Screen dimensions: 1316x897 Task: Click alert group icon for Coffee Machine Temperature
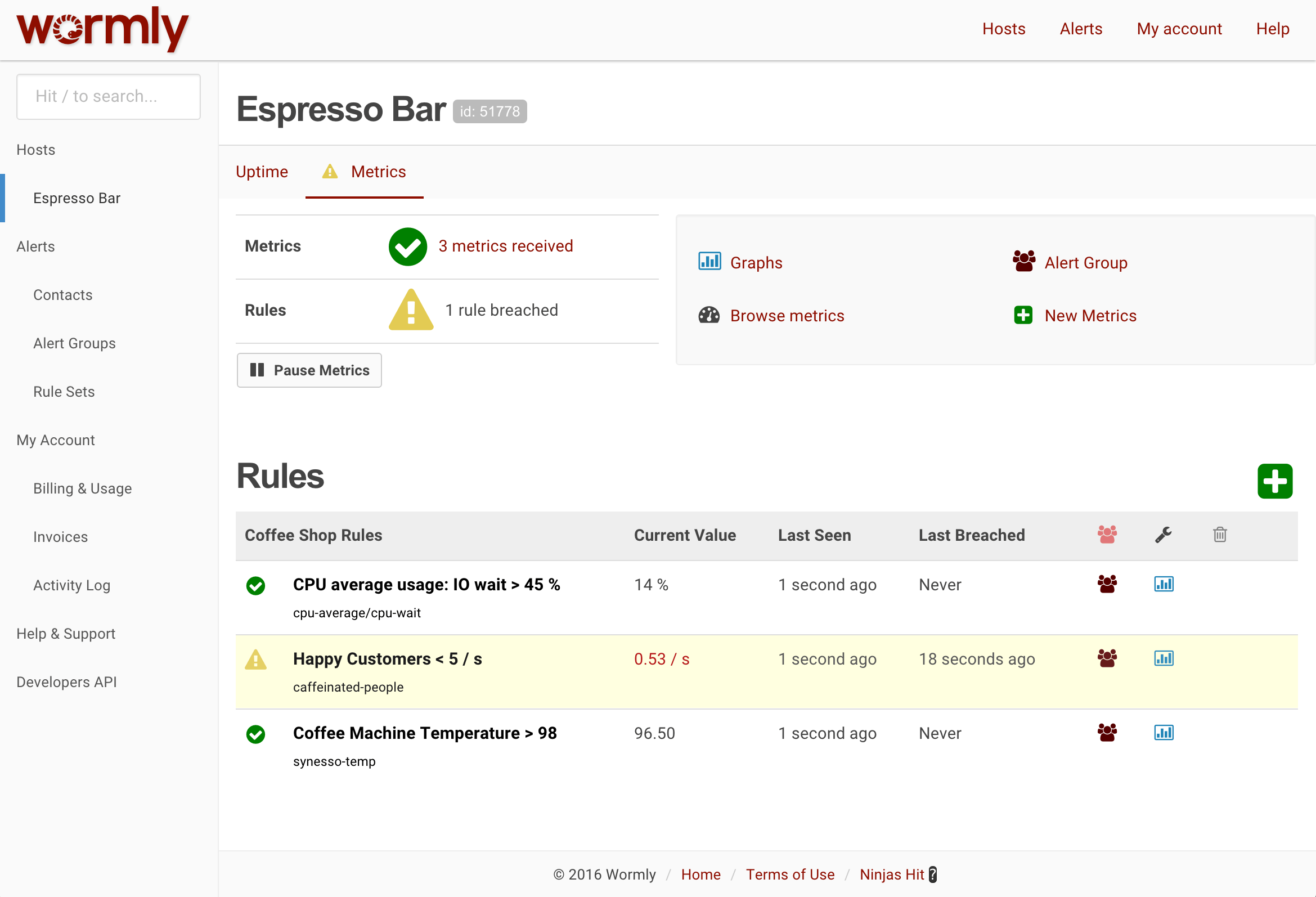point(1107,732)
